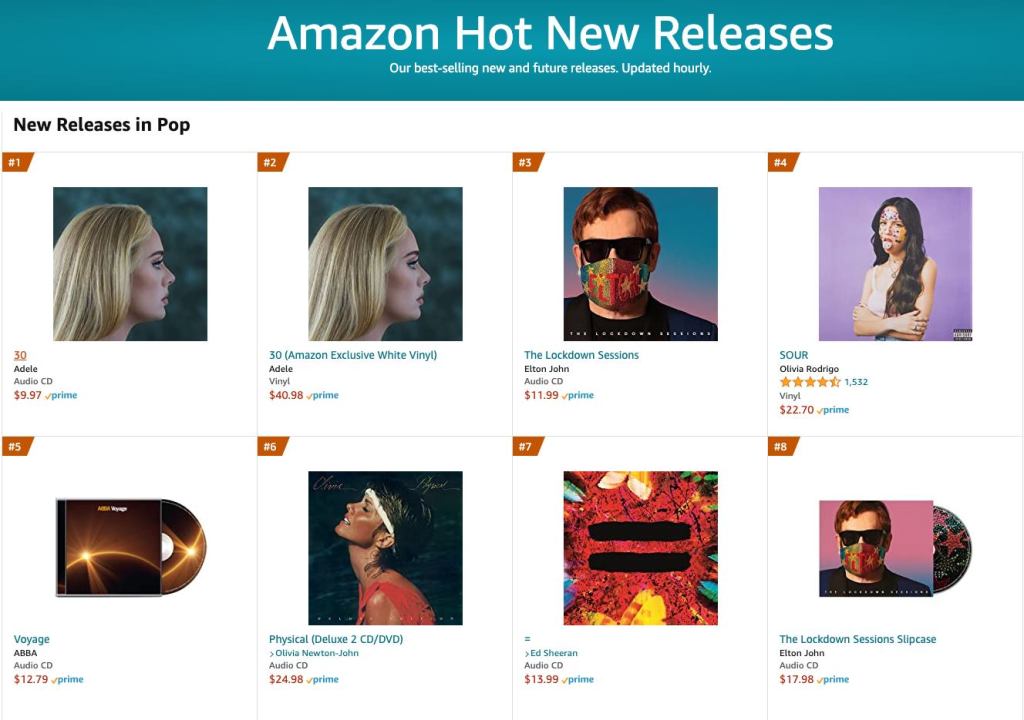Click the Physical album cover image
This screenshot has height=720, width=1024.
pos(385,548)
